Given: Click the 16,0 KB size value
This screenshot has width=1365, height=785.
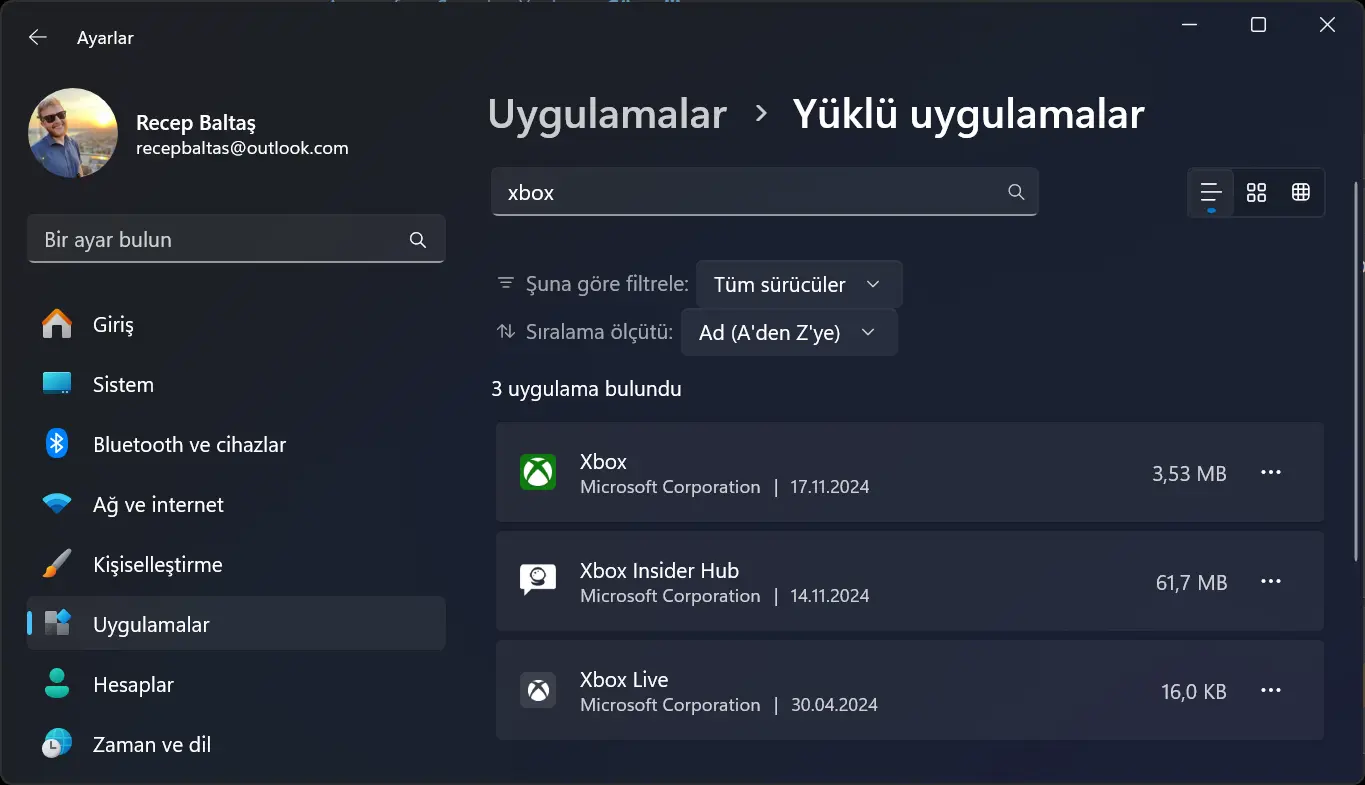Looking at the screenshot, I should click(x=1194, y=692).
